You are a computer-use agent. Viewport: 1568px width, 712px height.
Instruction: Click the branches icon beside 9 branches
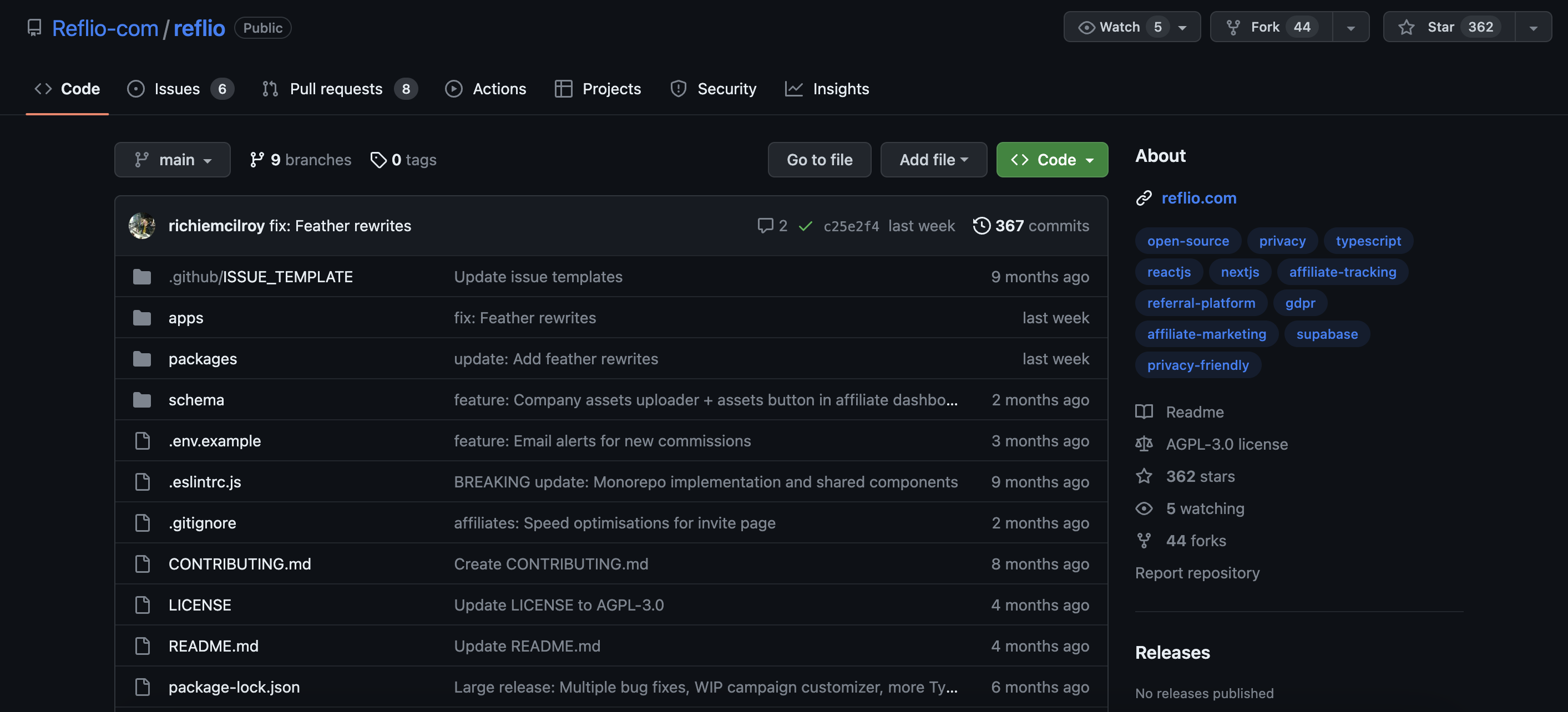[x=257, y=160]
